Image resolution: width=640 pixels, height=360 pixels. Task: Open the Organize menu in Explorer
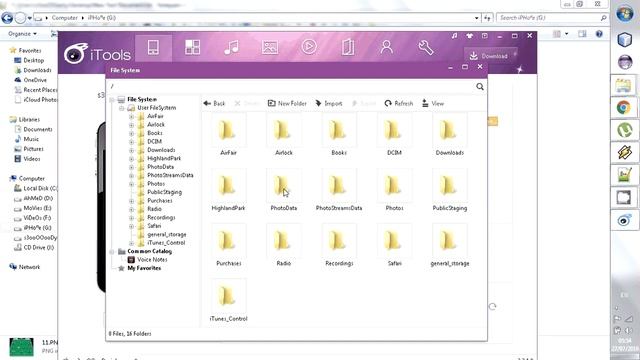[22, 34]
